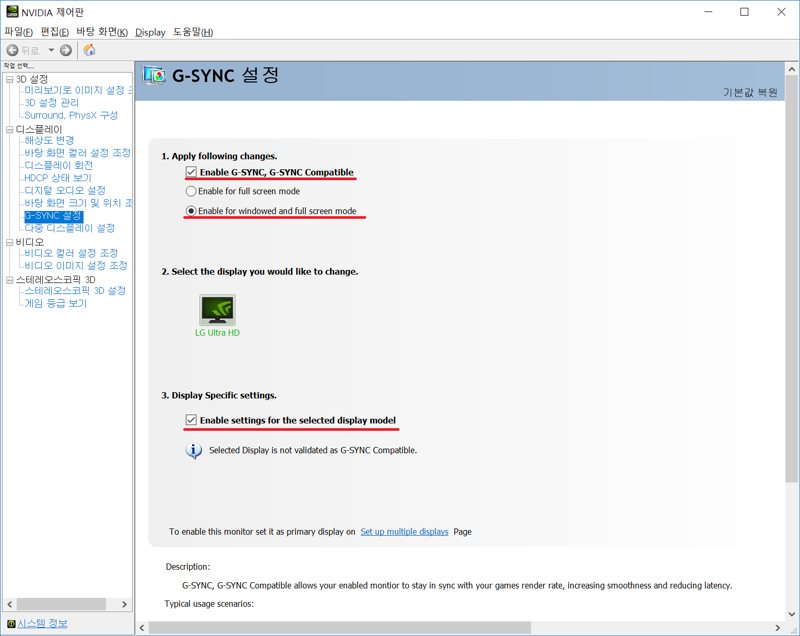This screenshot has width=800, height=636.
Task: Open Surround, PhysX 구성 page
Action: pyautogui.click(x=71, y=115)
